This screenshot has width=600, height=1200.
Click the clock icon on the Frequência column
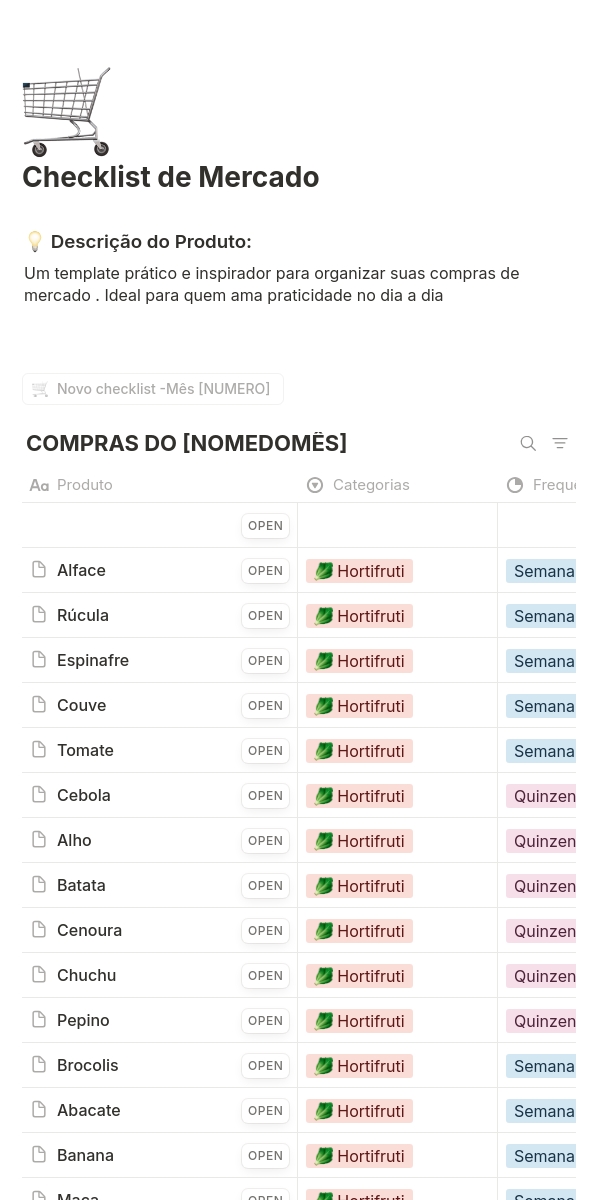(x=515, y=485)
